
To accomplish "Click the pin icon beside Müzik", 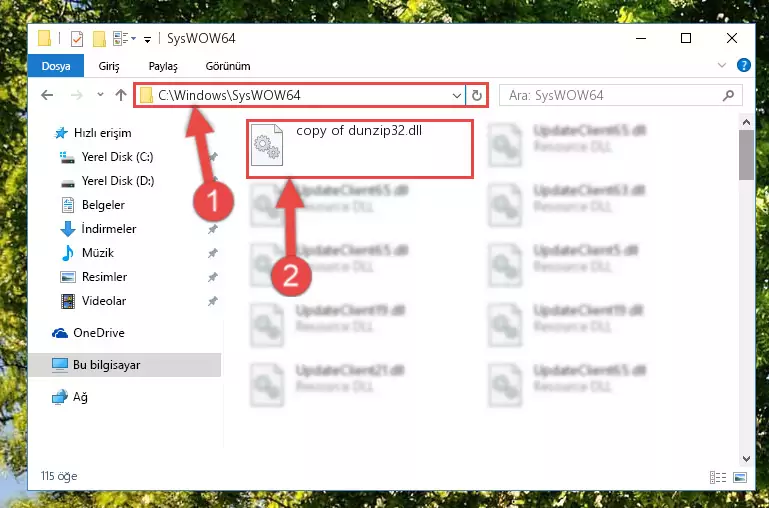I will coord(212,253).
